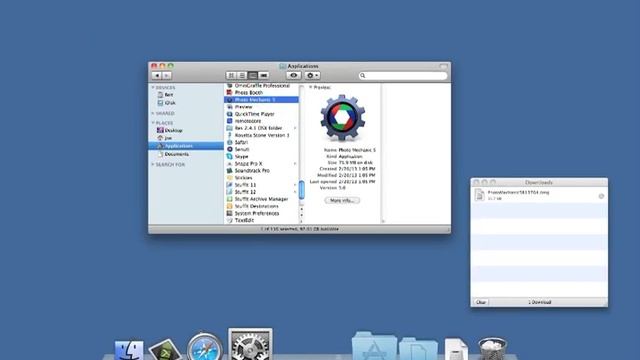Click the Finder search field

tap(403, 76)
